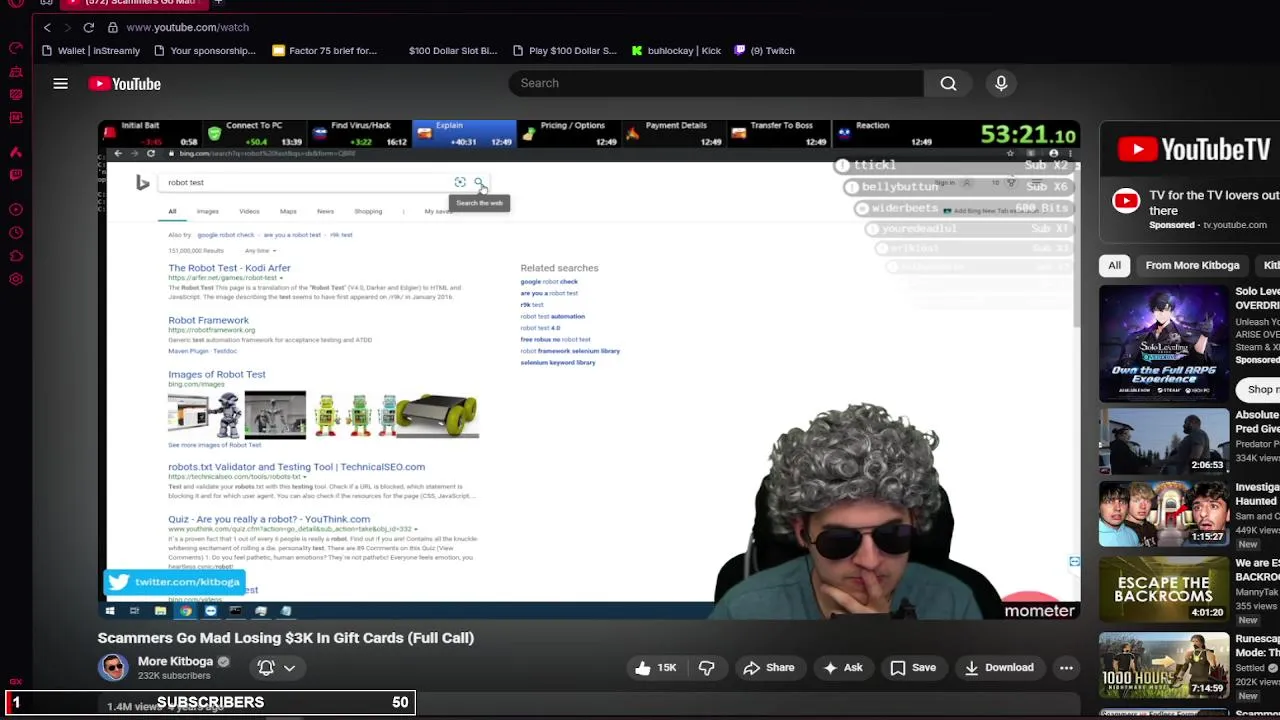The image size is (1280, 720).
Task: Open GX Control speedometer in sidebar
Action: [16, 48]
